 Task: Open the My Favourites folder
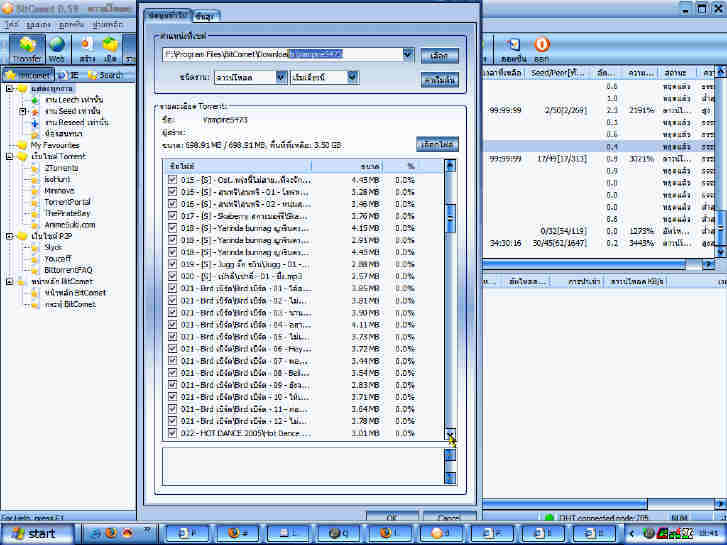(x=49, y=145)
